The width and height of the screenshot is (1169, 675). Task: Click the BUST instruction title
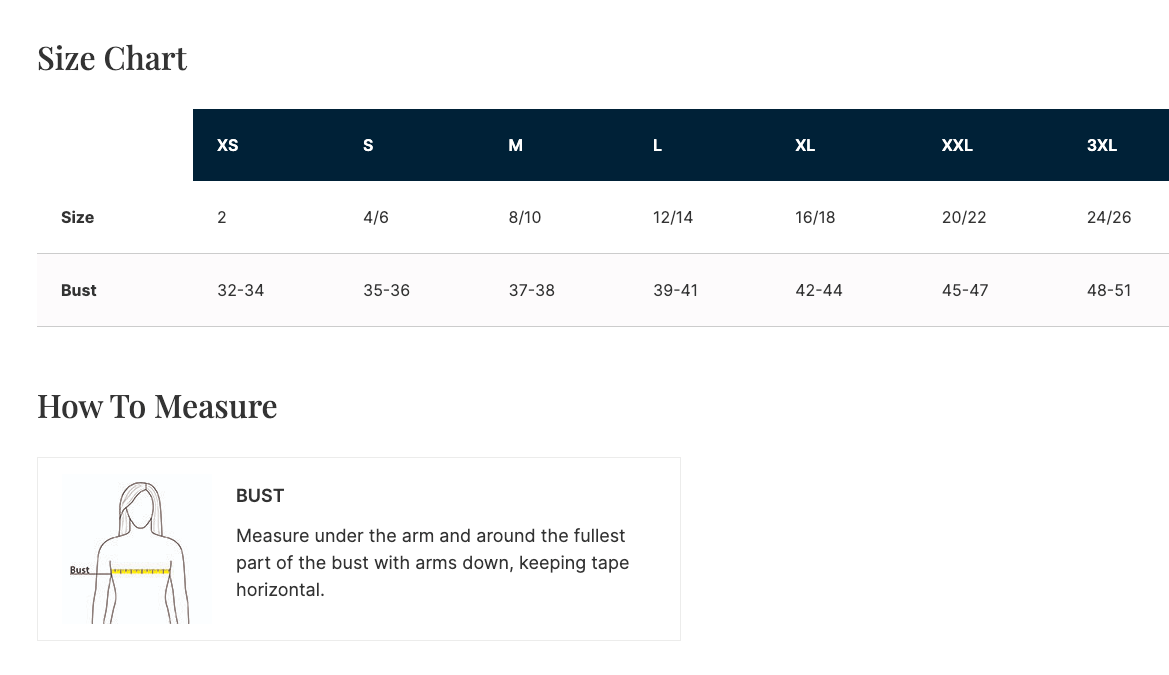pos(260,496)
